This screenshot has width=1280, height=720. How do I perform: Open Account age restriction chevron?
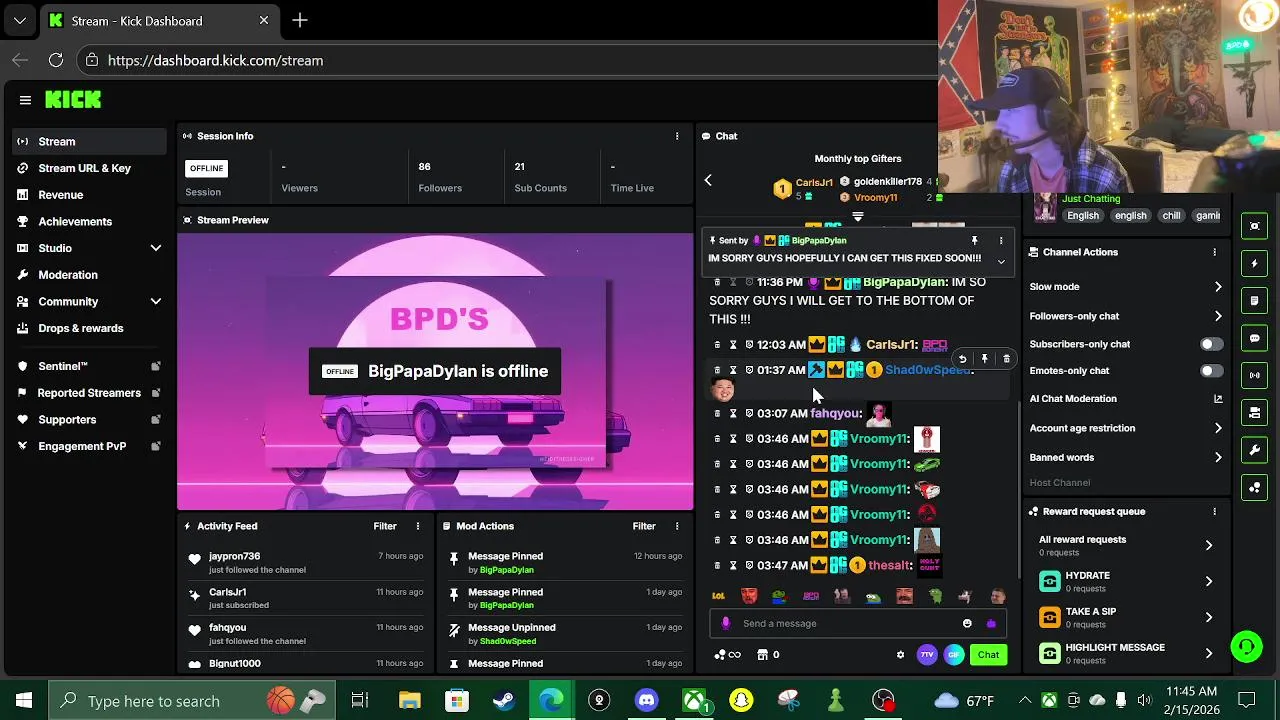click(x=1218, y=428)
